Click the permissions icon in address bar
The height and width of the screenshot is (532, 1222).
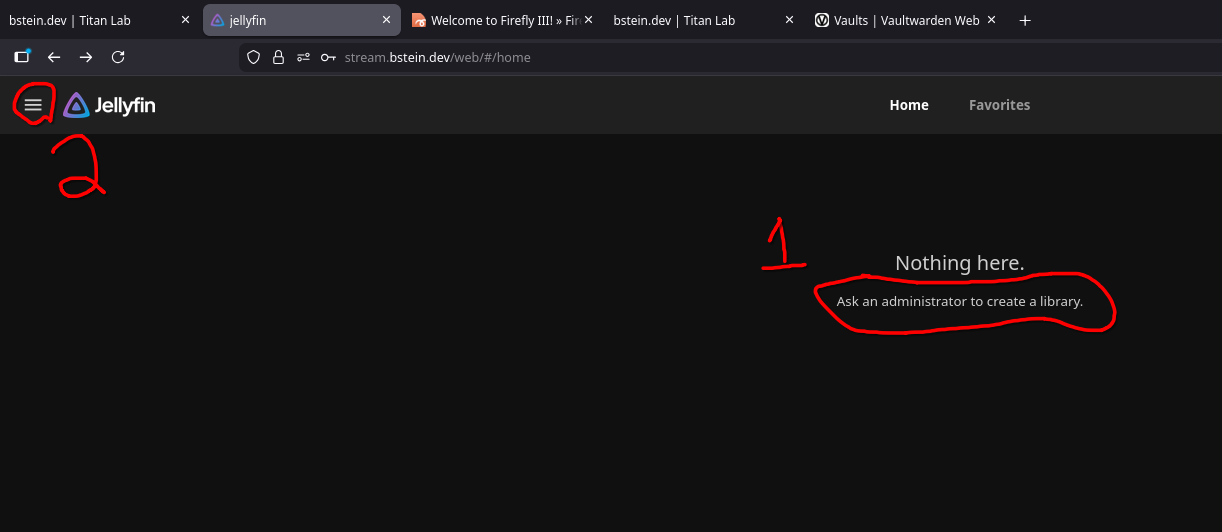[303, 57]
